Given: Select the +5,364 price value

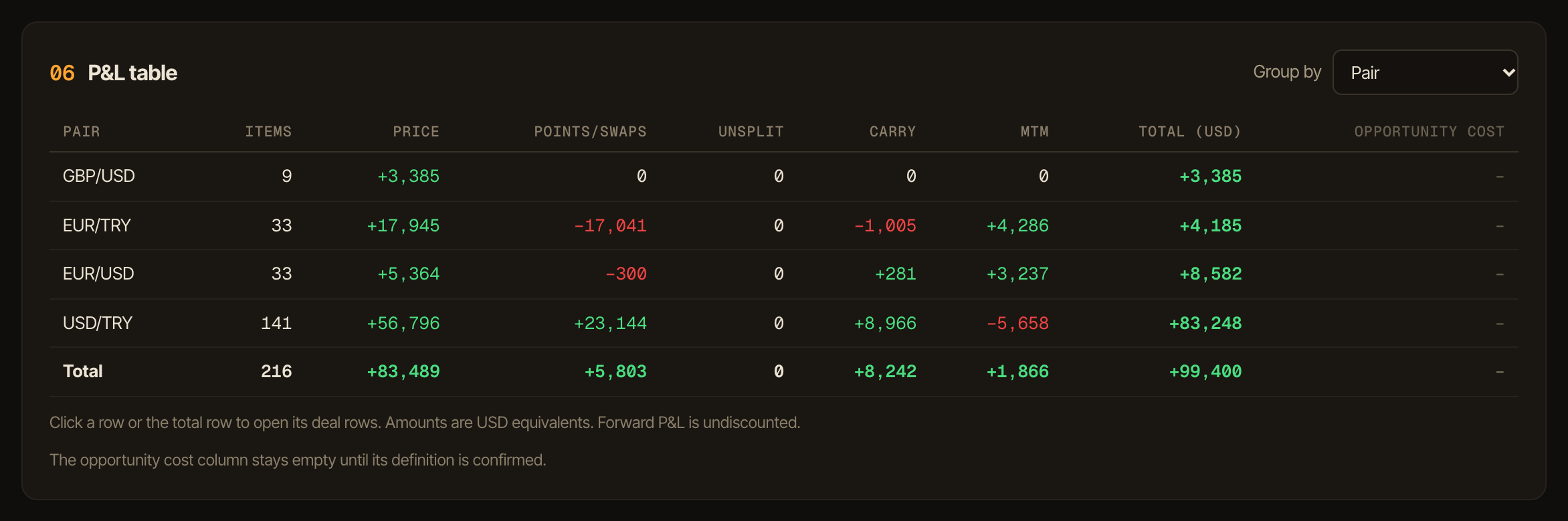Looking at the screenshot, I should tap(408, 274).
